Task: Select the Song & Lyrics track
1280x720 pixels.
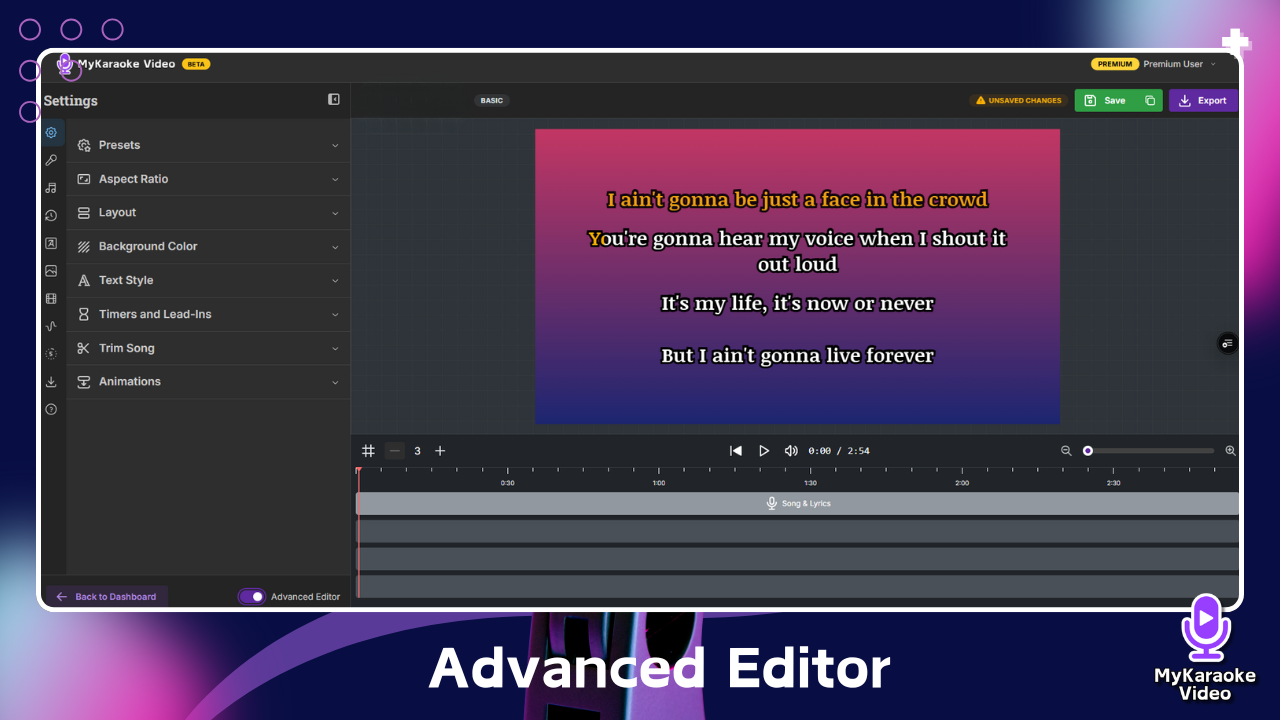Action: (798, 503)
